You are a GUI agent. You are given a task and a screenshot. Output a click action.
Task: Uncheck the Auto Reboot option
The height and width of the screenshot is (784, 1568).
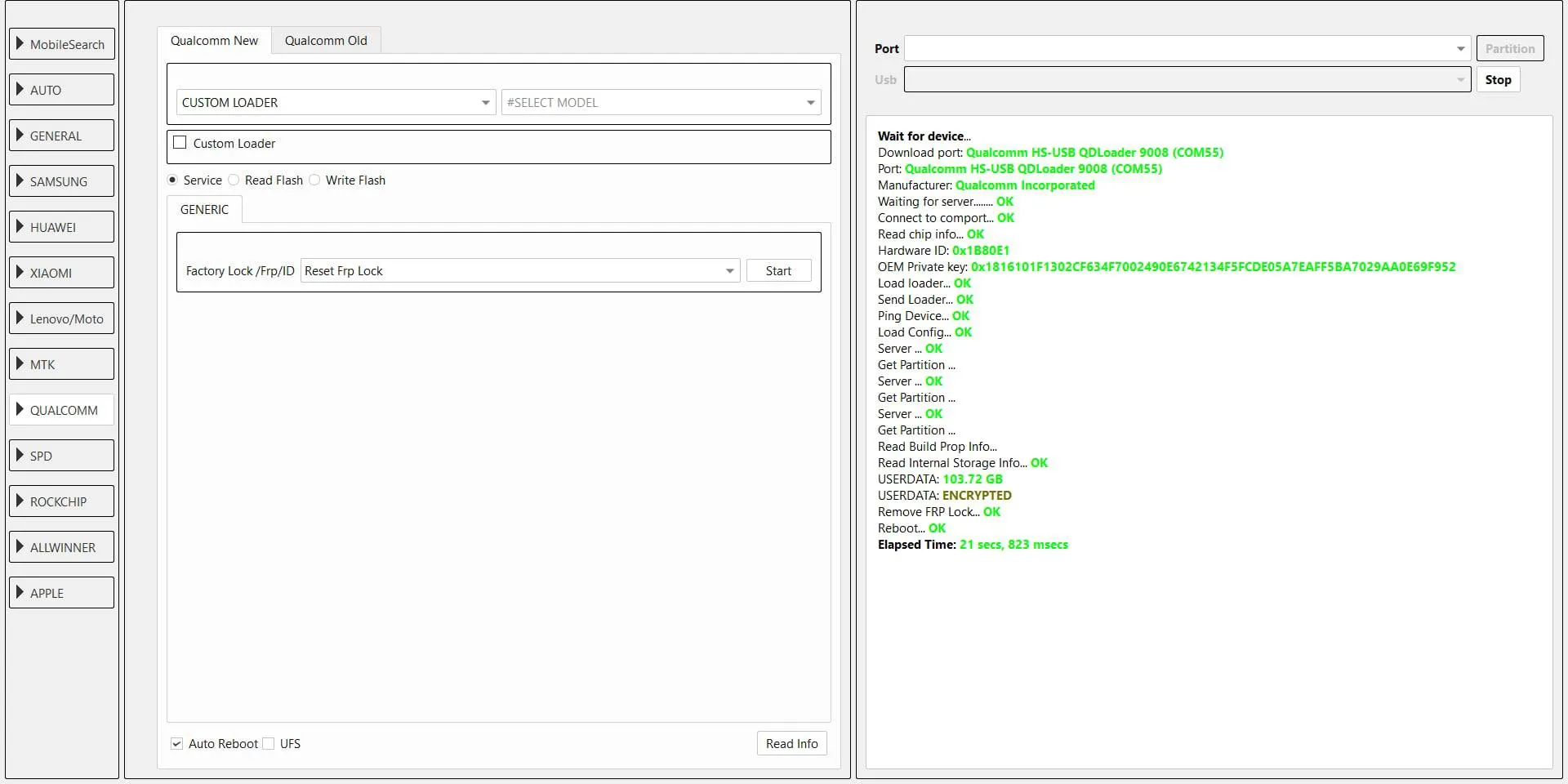pyautogui.click(x=176, y=744)
